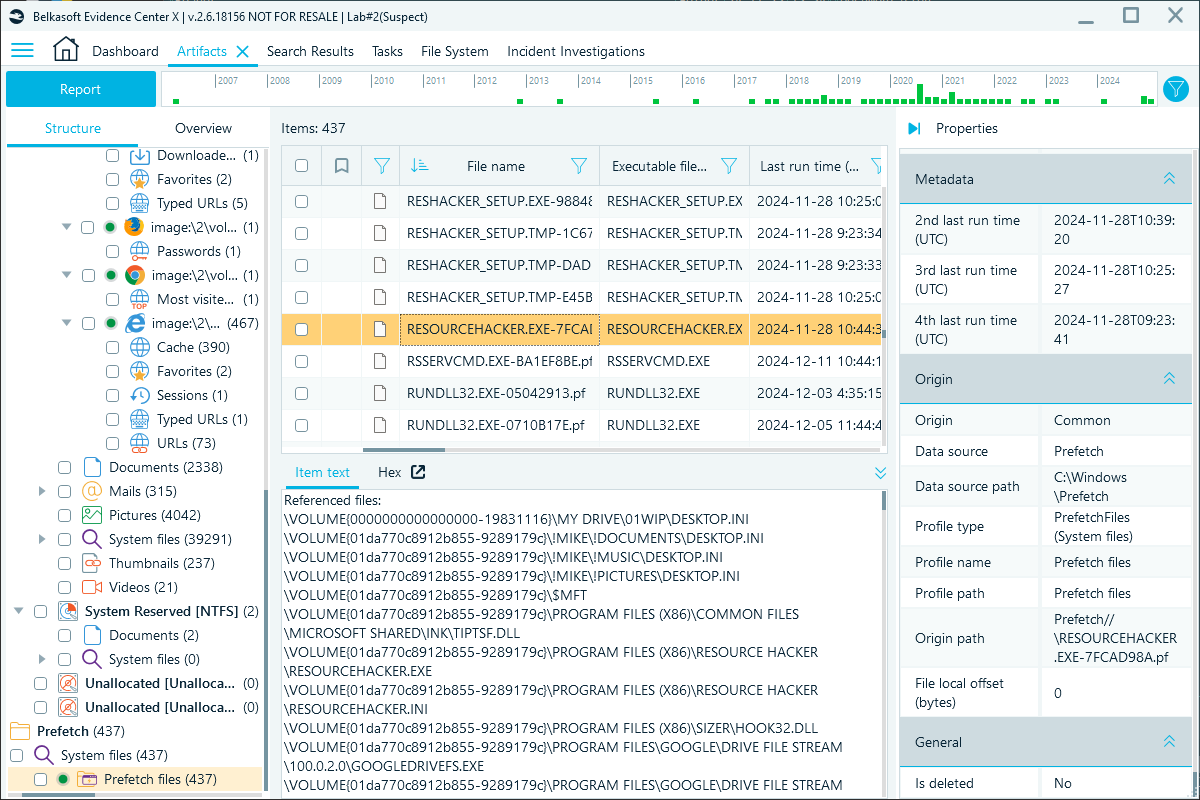Select the RUNDLL32.EXE-05042913.pf row
This screenshot has width=1200, height=800.
pos(583,393)
